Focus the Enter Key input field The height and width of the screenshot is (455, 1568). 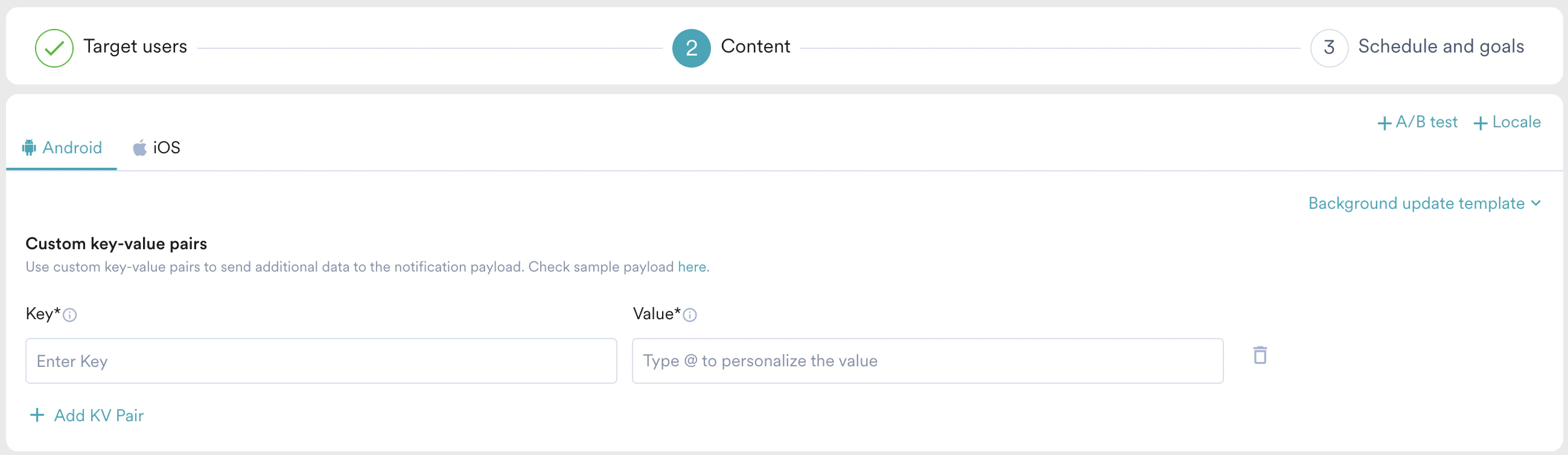pos(321,361)
